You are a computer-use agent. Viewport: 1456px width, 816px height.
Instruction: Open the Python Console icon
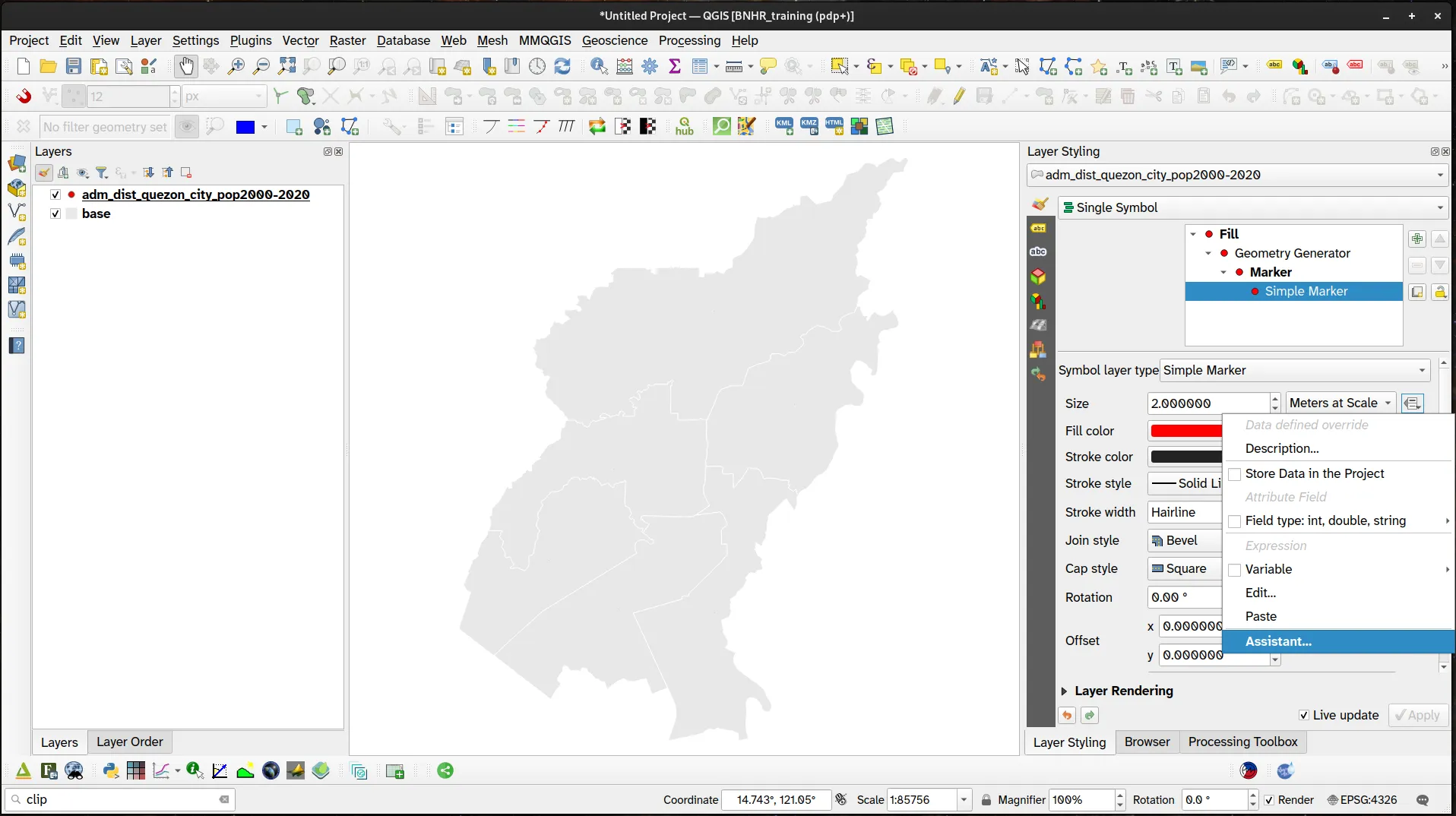[x=111, y=771]
